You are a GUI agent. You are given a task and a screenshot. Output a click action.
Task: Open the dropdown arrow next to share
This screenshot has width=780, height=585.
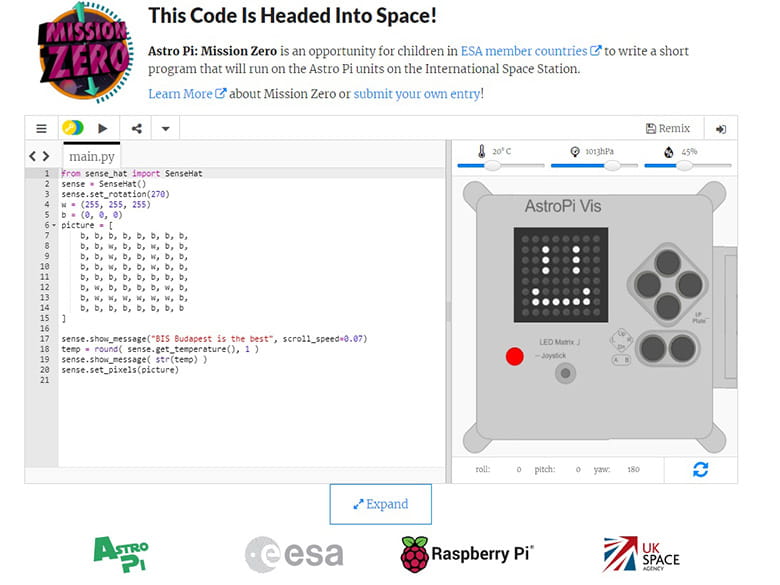(166, 129)
